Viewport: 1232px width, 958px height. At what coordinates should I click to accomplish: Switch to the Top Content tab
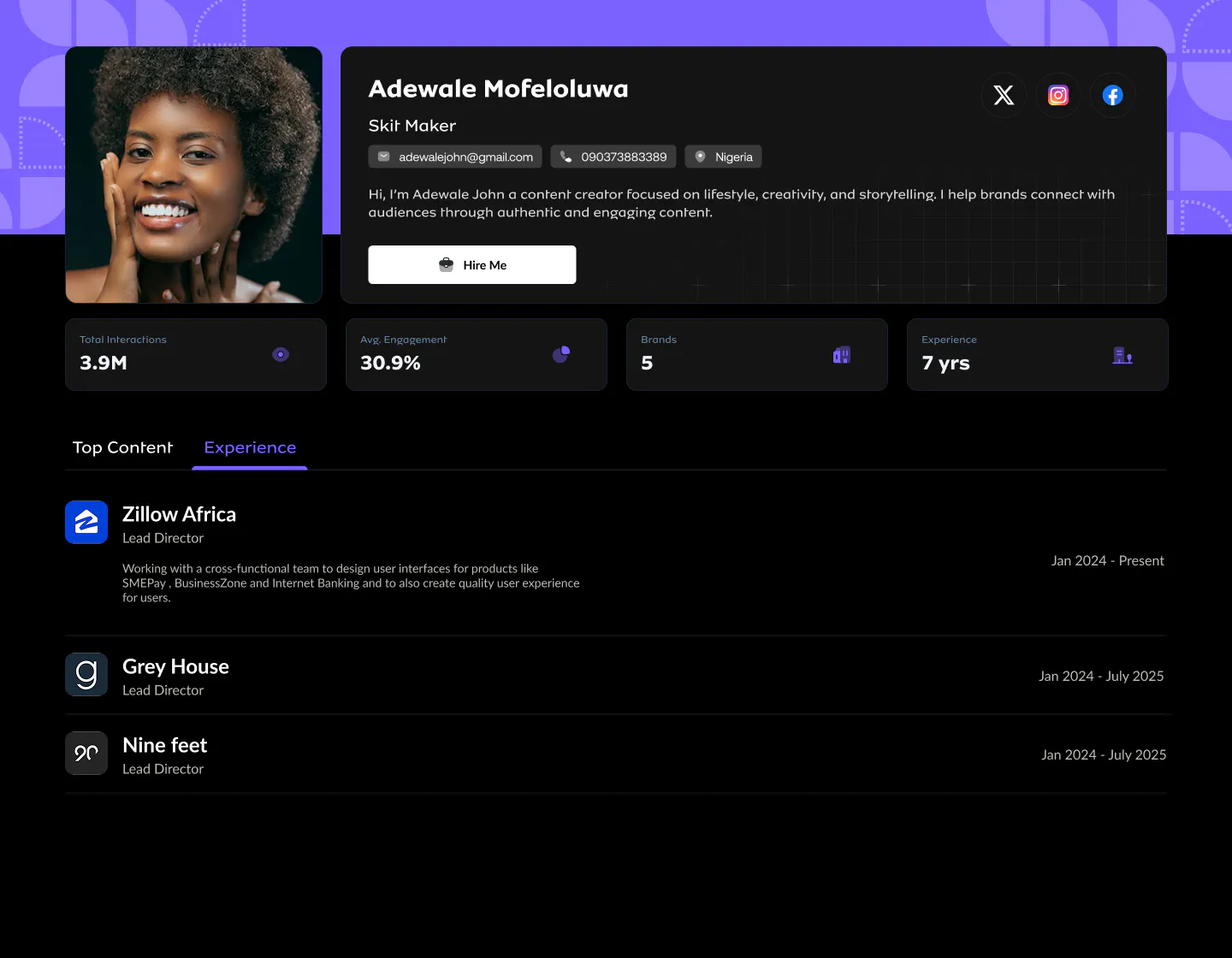click(x=122, y=447)
